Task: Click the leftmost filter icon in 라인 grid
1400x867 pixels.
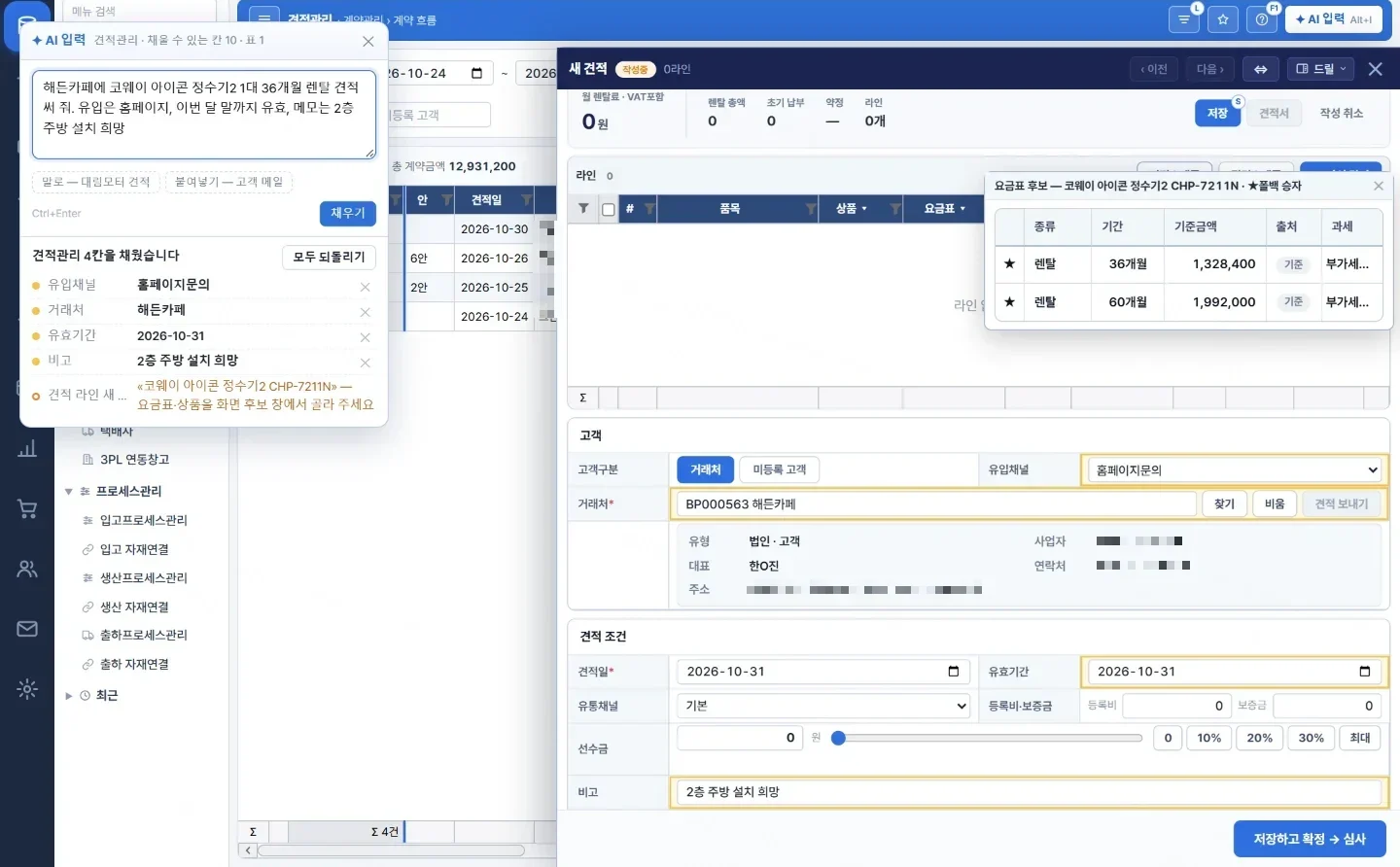Action: (x=583, y=209)
